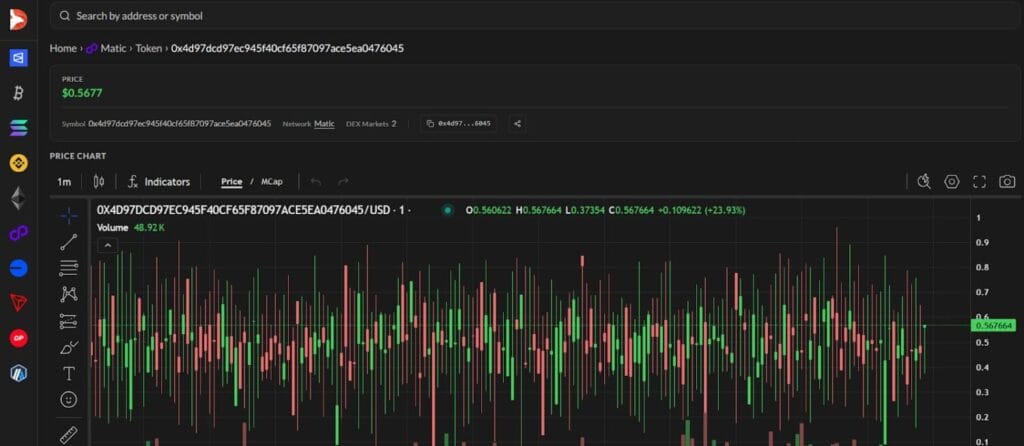
Task: Click the DEX Markets 2 value
Action: [x=394, y=123]
